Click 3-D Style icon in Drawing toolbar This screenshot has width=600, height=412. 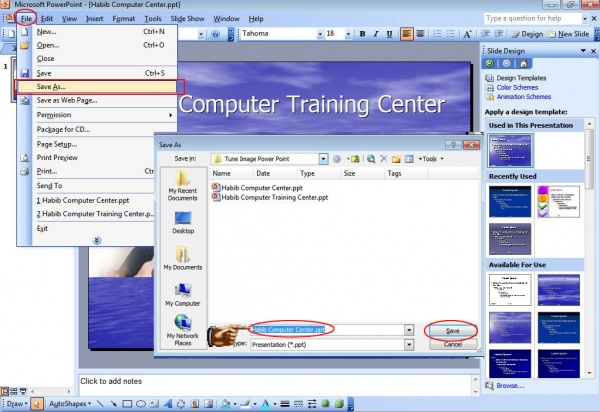point(339,404)
